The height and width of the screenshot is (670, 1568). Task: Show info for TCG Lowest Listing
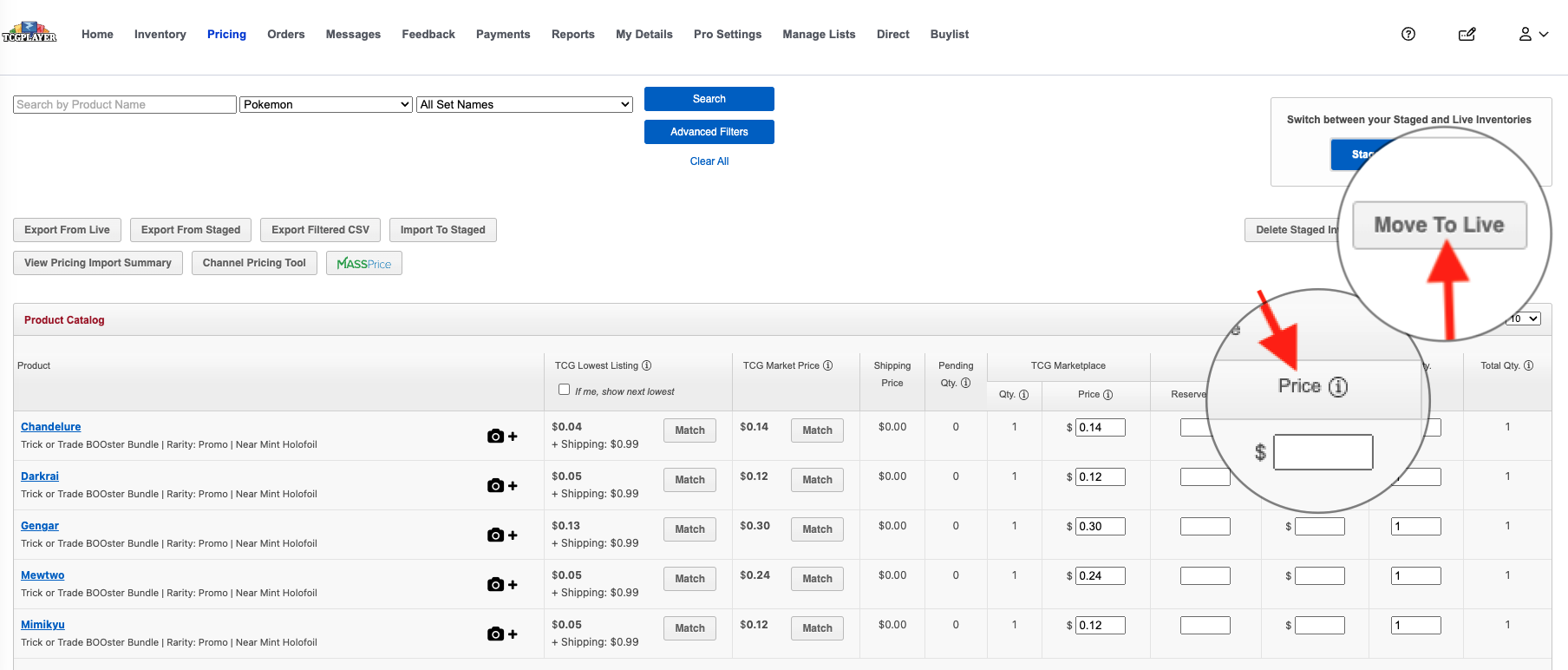pyautogui.click(x=647, y=365)
